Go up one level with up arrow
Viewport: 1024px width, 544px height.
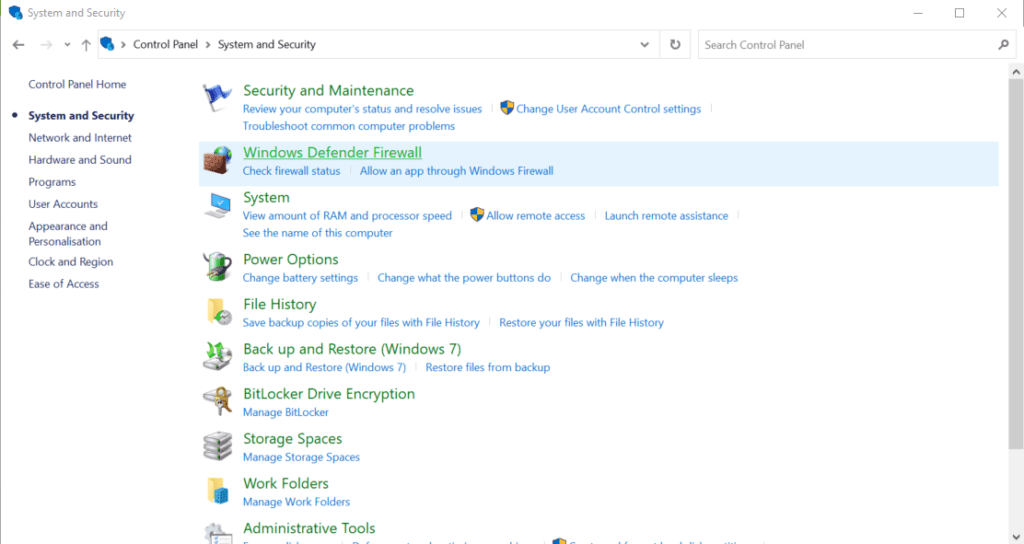click(86, 45)
